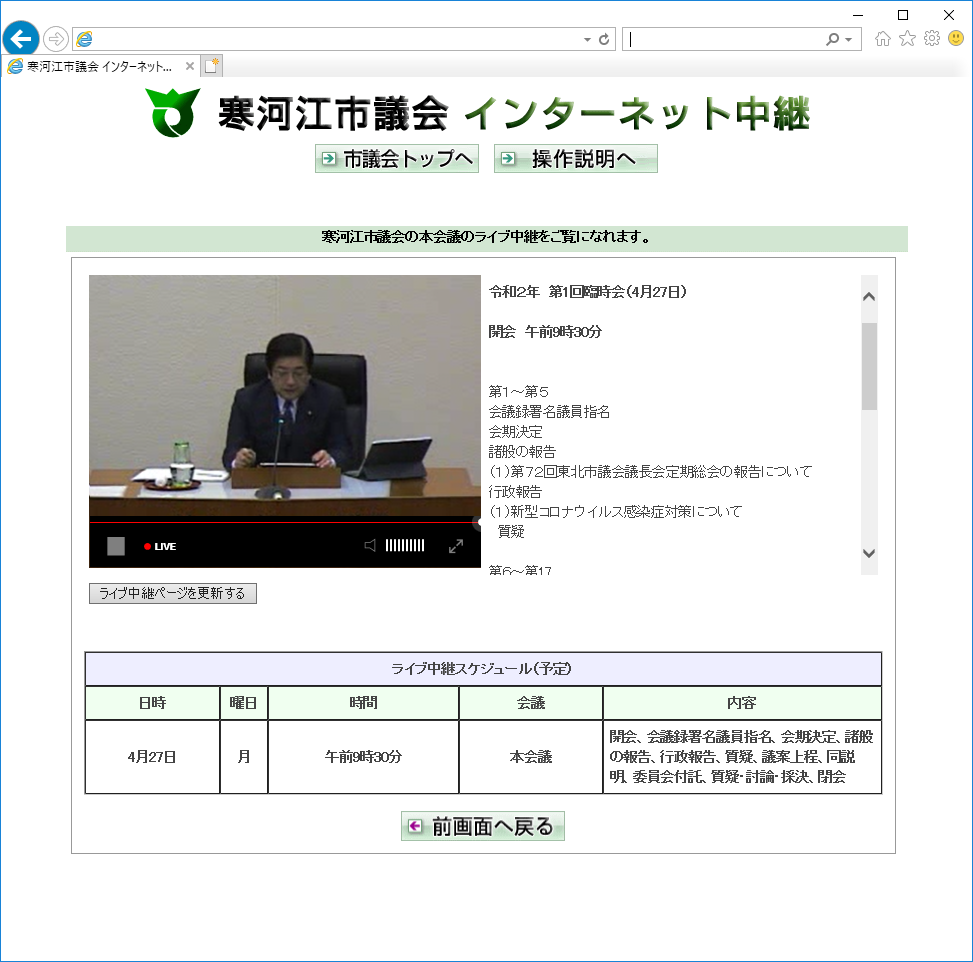Click the 会議録署名議員指名 agenda line
This screenshot has height=962, width=973.
click(549, 411)
